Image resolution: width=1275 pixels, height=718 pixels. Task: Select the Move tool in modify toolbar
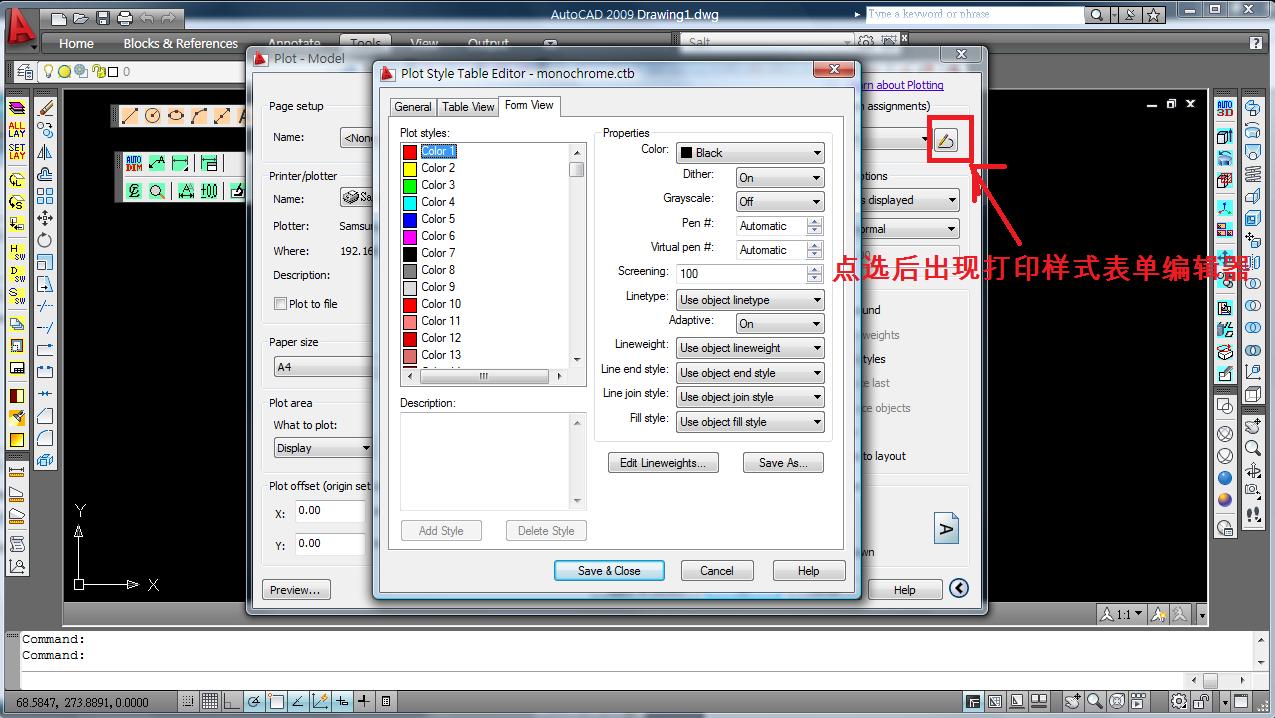pyautogui.click(x=45, y=218)
